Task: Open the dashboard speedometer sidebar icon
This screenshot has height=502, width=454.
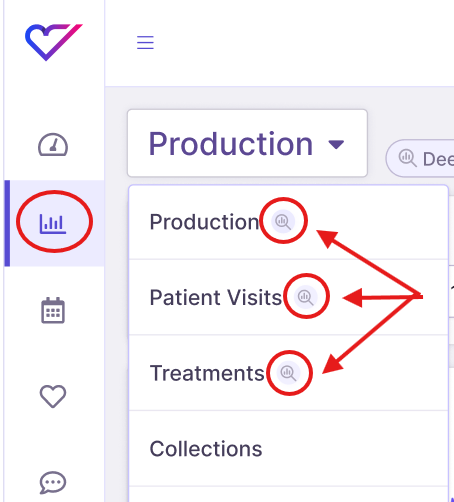Action: [53, 145]
